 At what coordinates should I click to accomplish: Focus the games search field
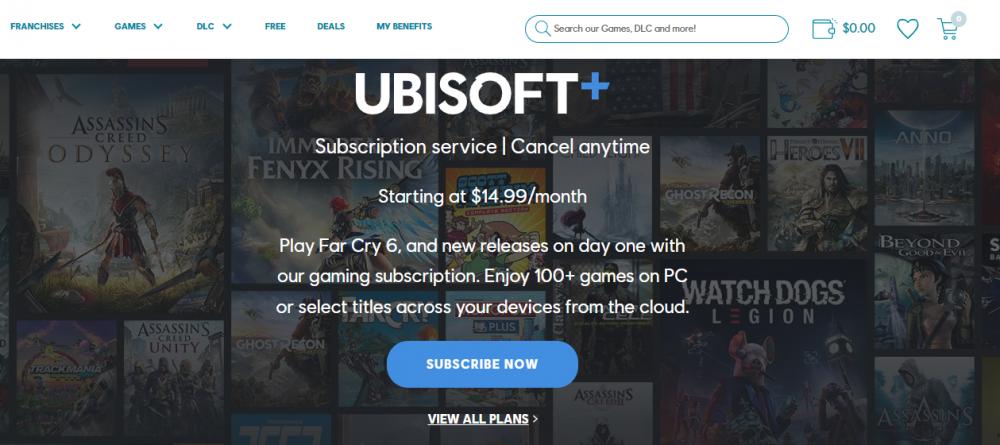(656, 29)
